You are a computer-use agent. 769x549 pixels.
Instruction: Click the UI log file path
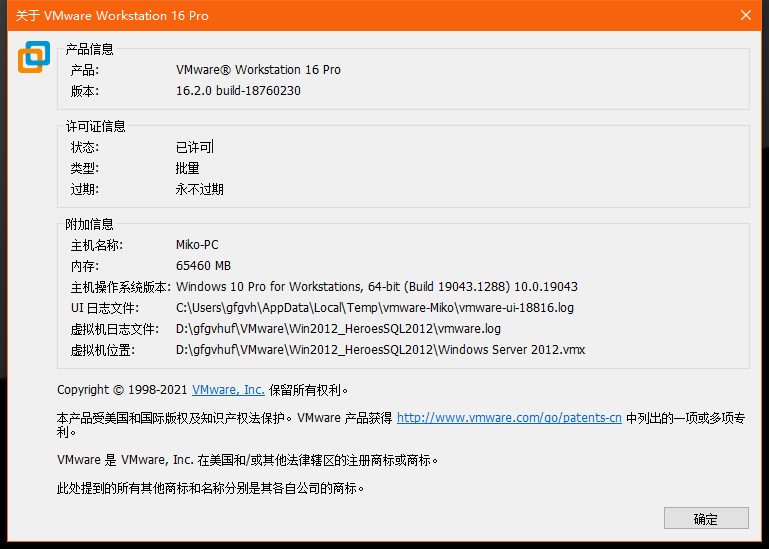tap(374, 308)
